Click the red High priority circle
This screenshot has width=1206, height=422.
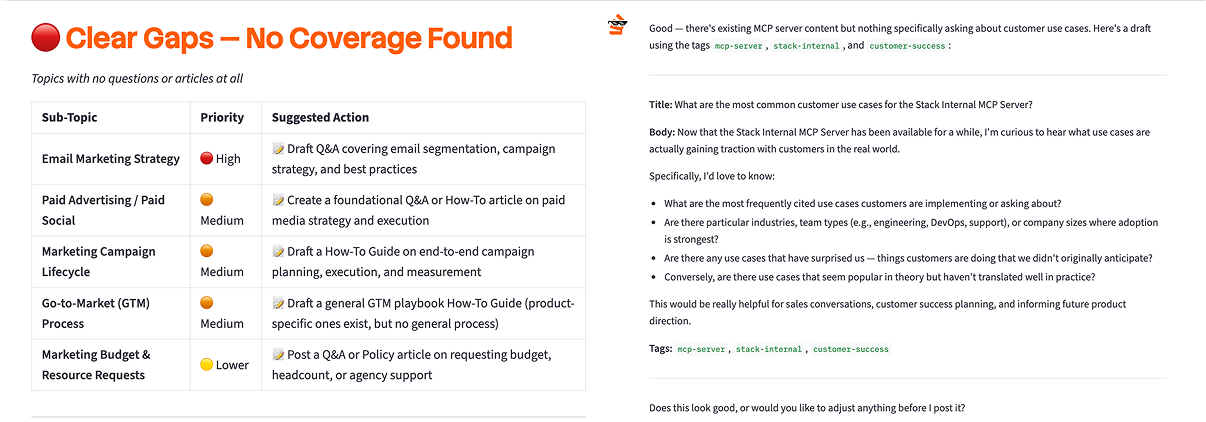pyautogui.click(x=207, y=158)
